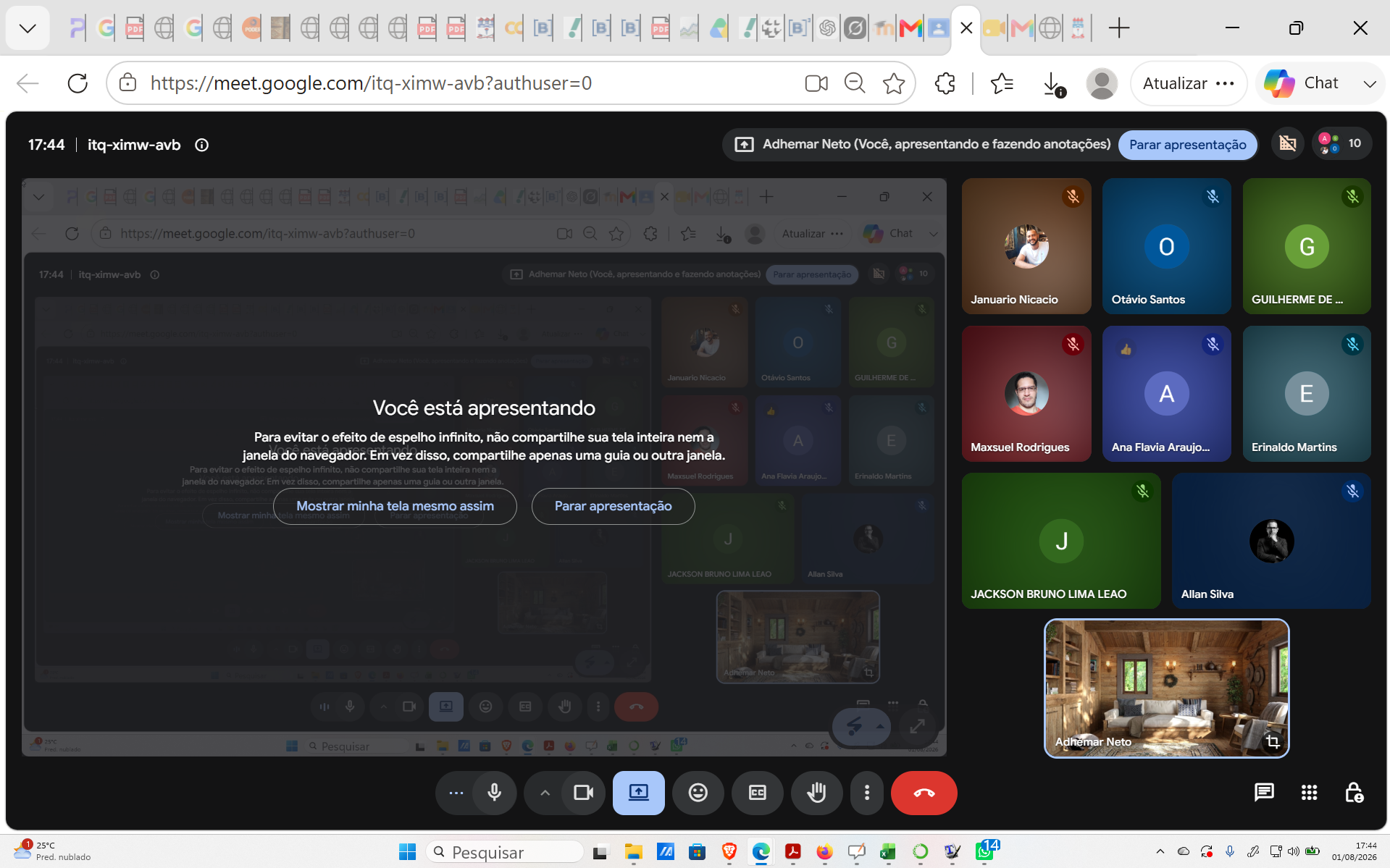Toggle the raise hand button
Viewport: 1390px width, 868px height.
(816, 793)
